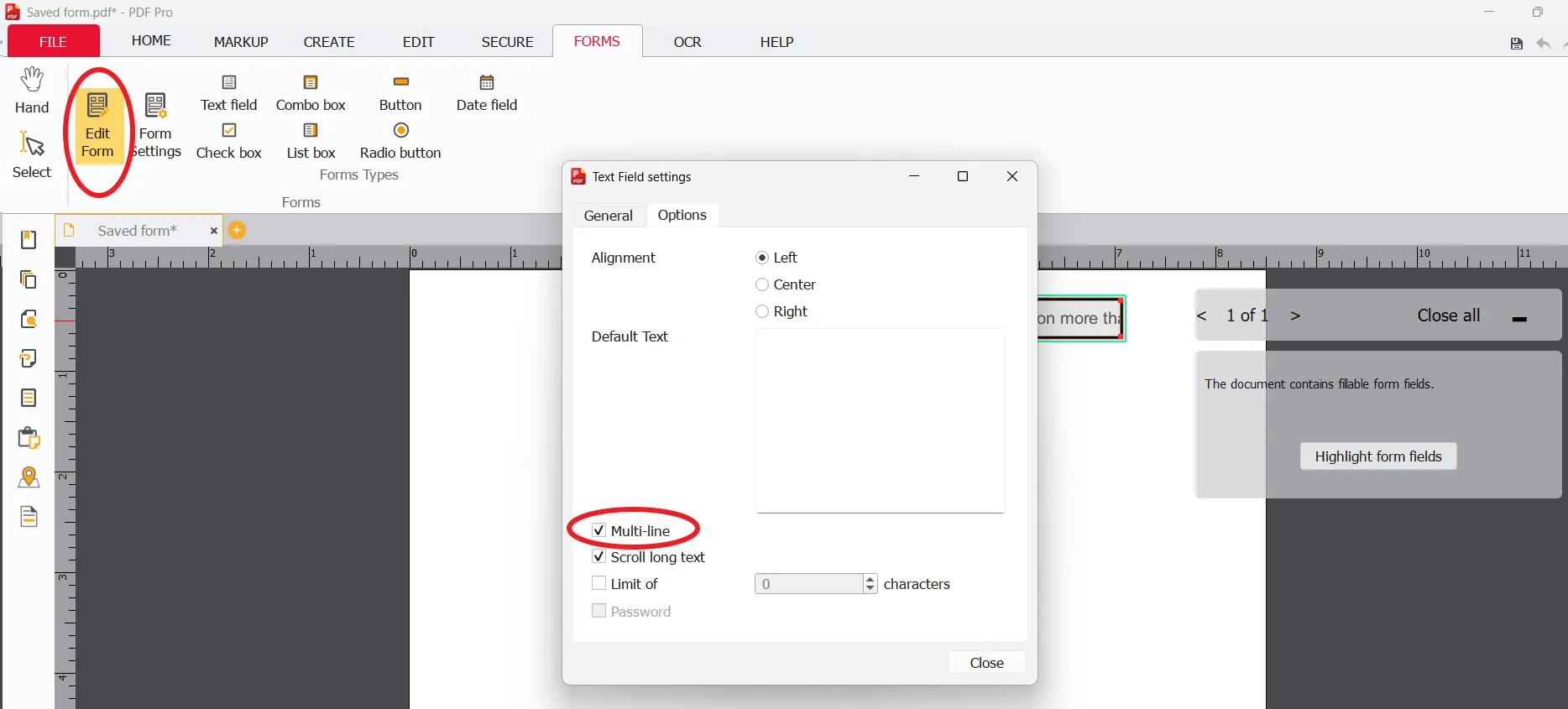
Task: Add a Text field form element
Action: (229, 93)
